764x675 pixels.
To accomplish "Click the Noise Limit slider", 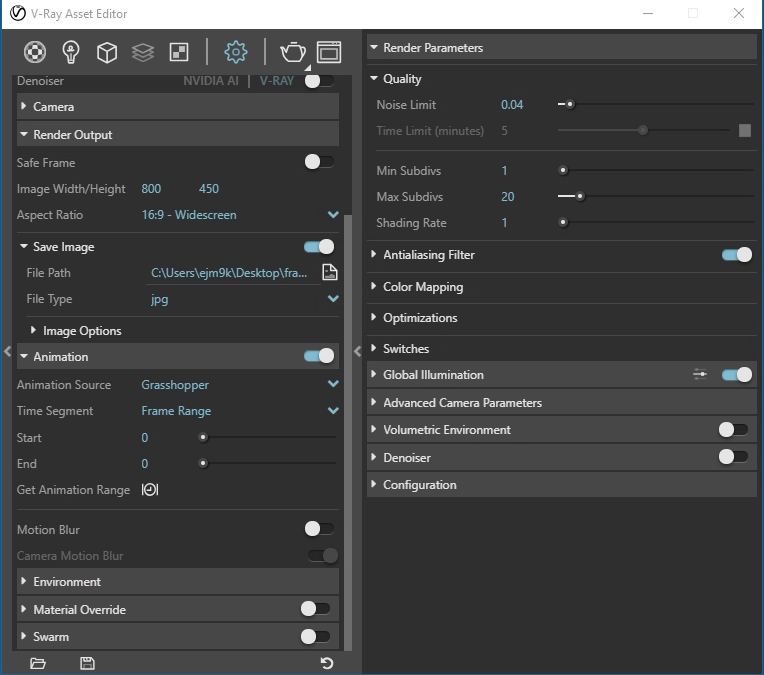I will pos(655,104).
